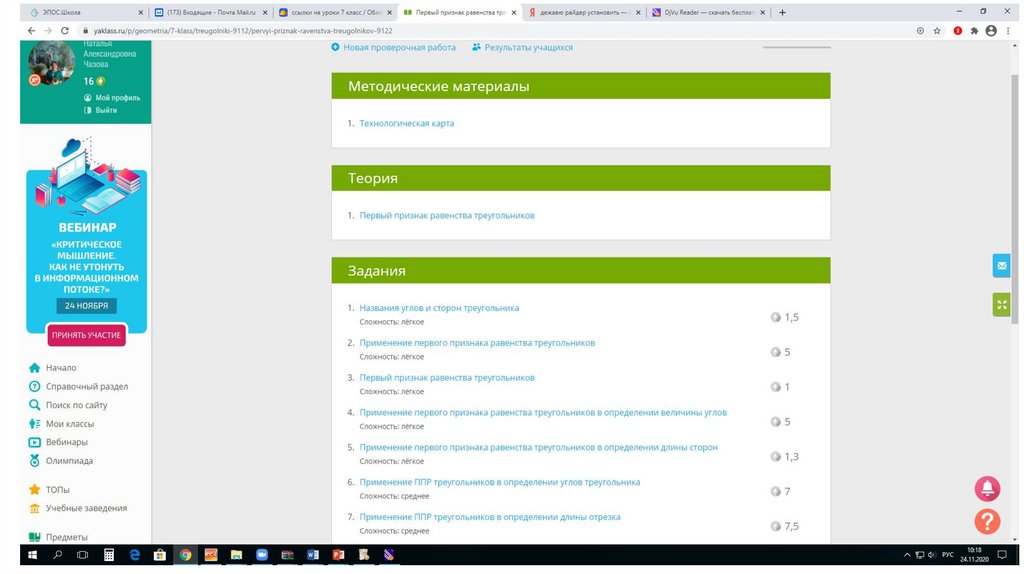The width and height of the screenshot is (1024, 574).
Task: Click the red extension badge icon
Action: pyautogui.click(x=957, y=31)
